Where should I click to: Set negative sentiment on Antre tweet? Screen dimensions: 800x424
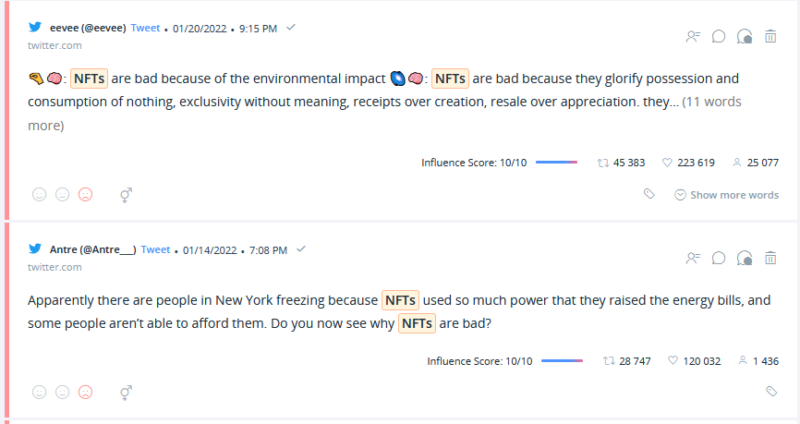pyautogui.click(x=85, y=392)
